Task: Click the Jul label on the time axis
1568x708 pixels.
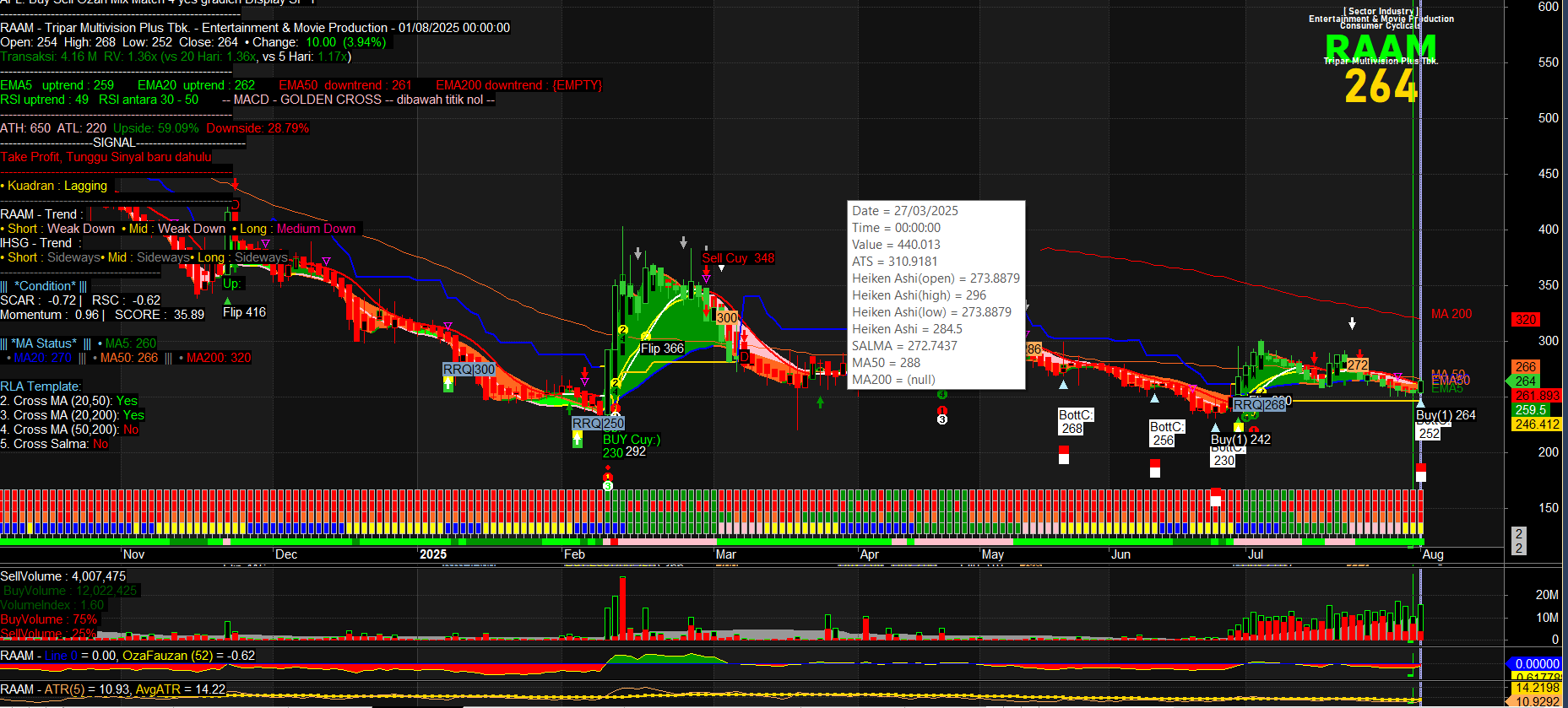Action: click(x=1256, y=554)
